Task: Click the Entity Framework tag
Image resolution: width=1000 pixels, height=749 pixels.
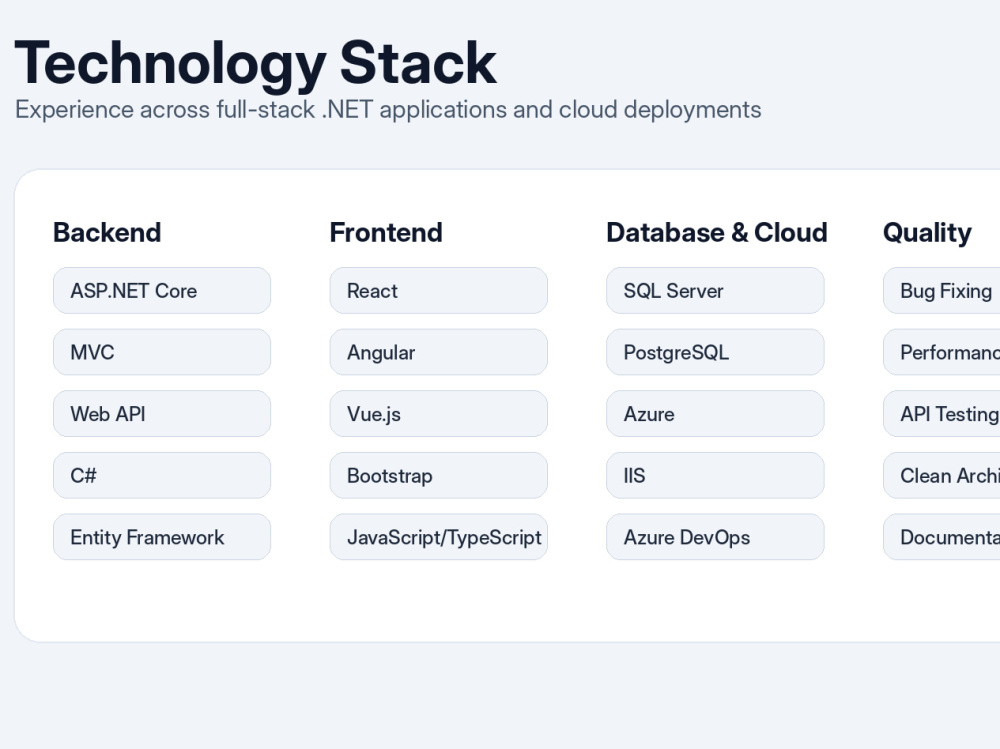Action: (162, 537)
